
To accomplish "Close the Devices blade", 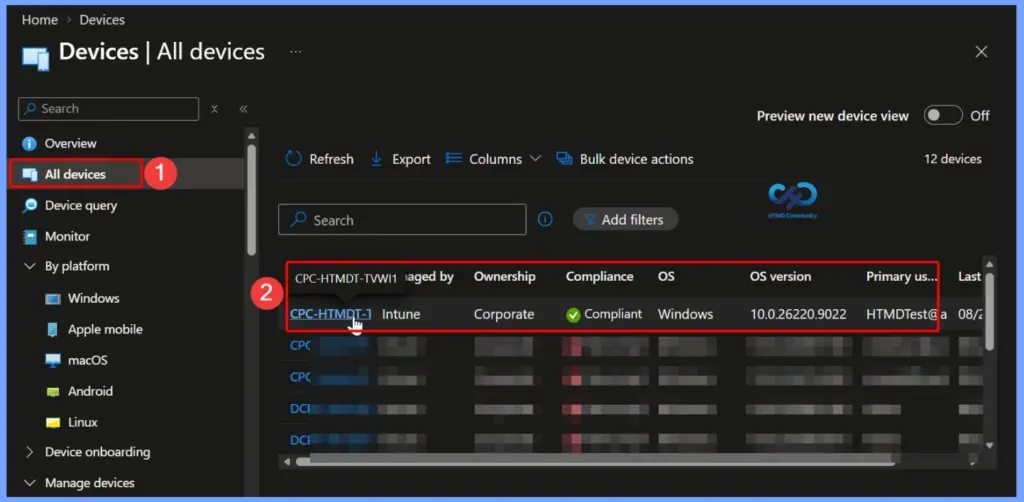I will [x=982, y=52].
